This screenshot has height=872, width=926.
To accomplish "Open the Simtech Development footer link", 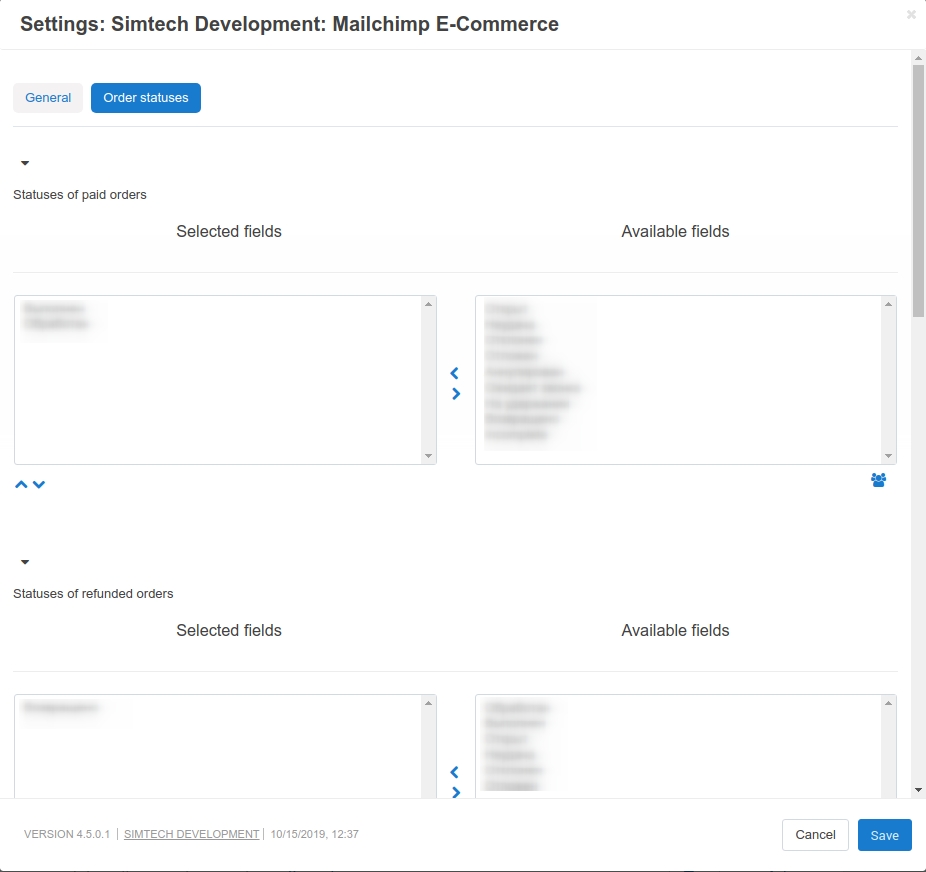I will coord(191,834).
